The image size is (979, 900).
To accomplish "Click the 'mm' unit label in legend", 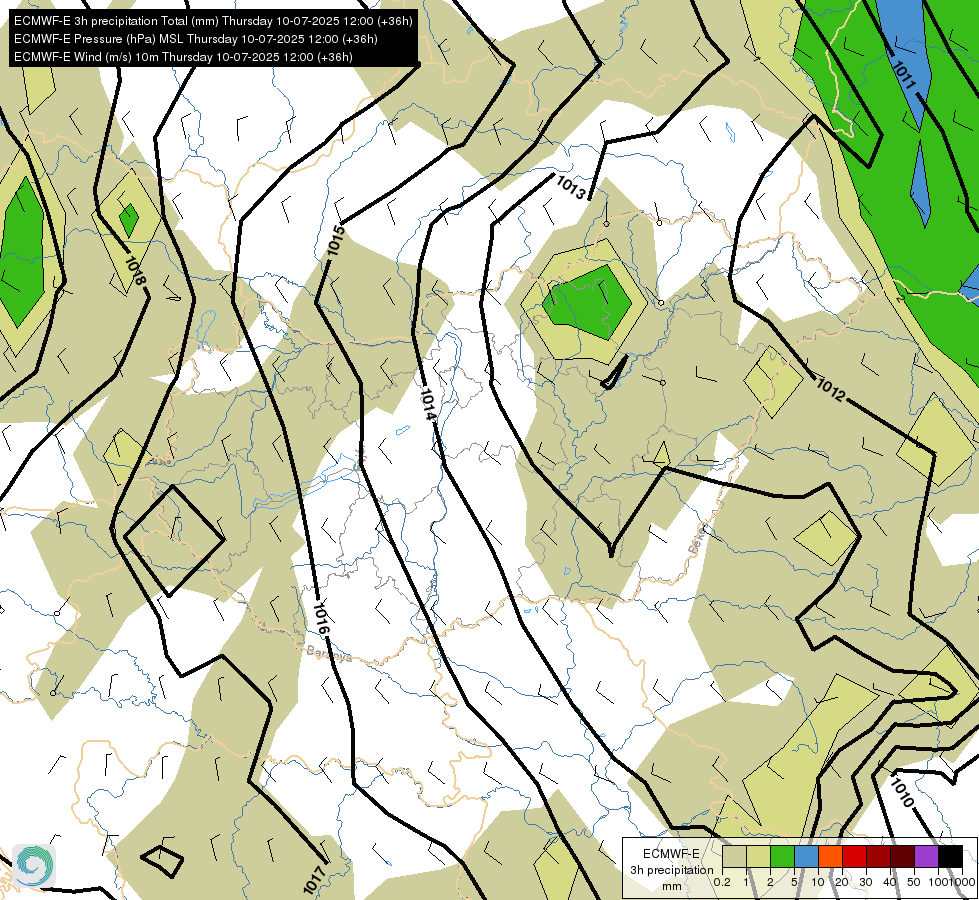I will click(x=672, y=886).
